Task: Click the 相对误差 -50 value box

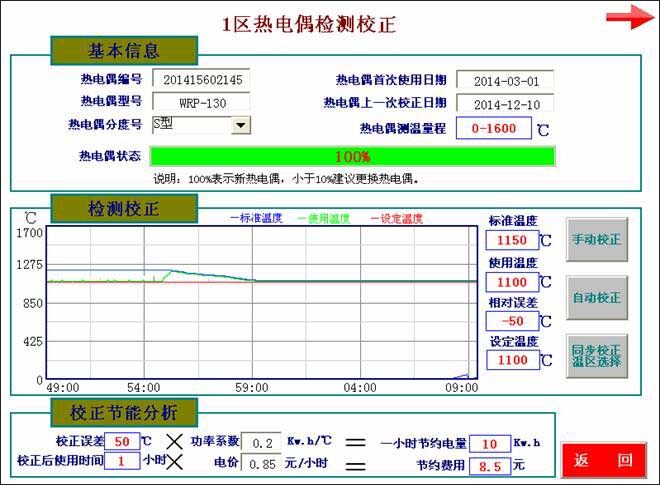Action: click(512, 321)
